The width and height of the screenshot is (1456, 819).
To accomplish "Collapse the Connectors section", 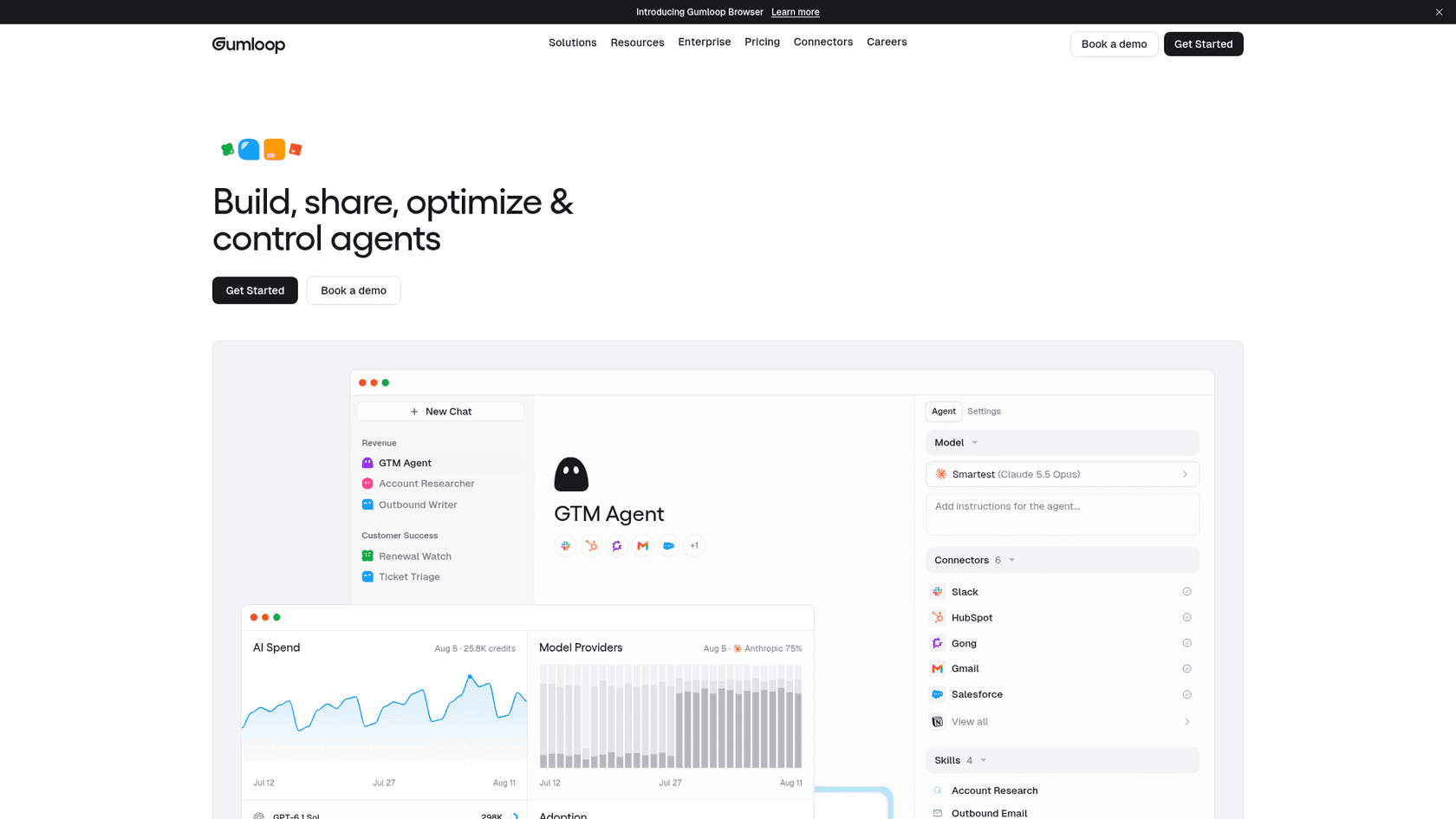I will pyautogui.click(x=1063, y=560).
